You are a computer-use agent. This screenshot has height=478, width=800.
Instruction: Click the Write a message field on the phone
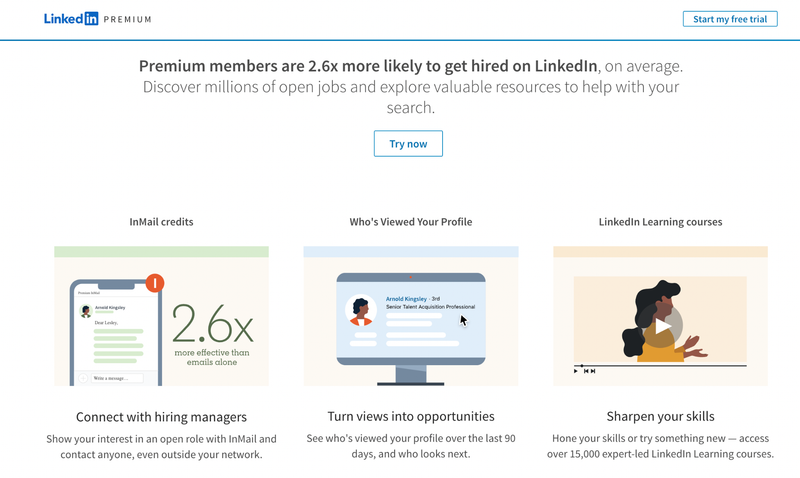point(116,378)
